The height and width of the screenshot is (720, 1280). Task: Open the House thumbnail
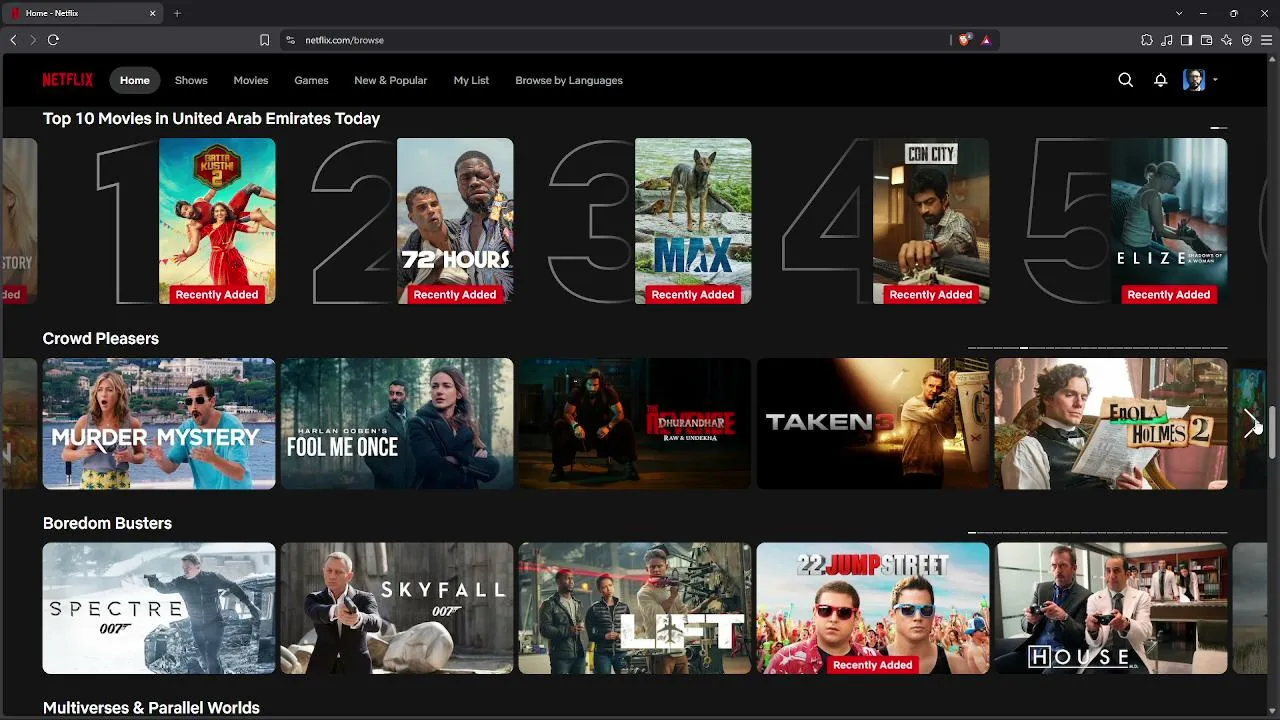(x=1111, y=608)
